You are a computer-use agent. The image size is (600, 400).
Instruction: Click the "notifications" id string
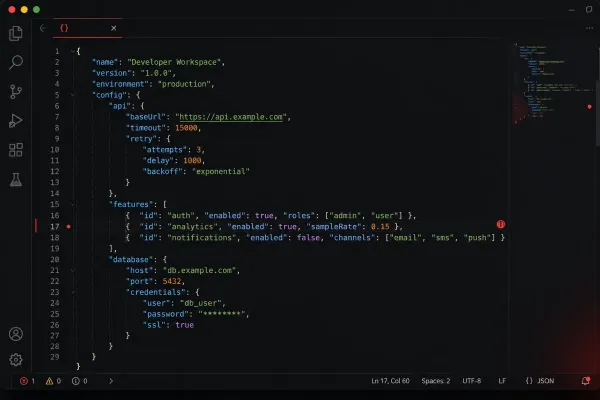click(x=202, y=238)
